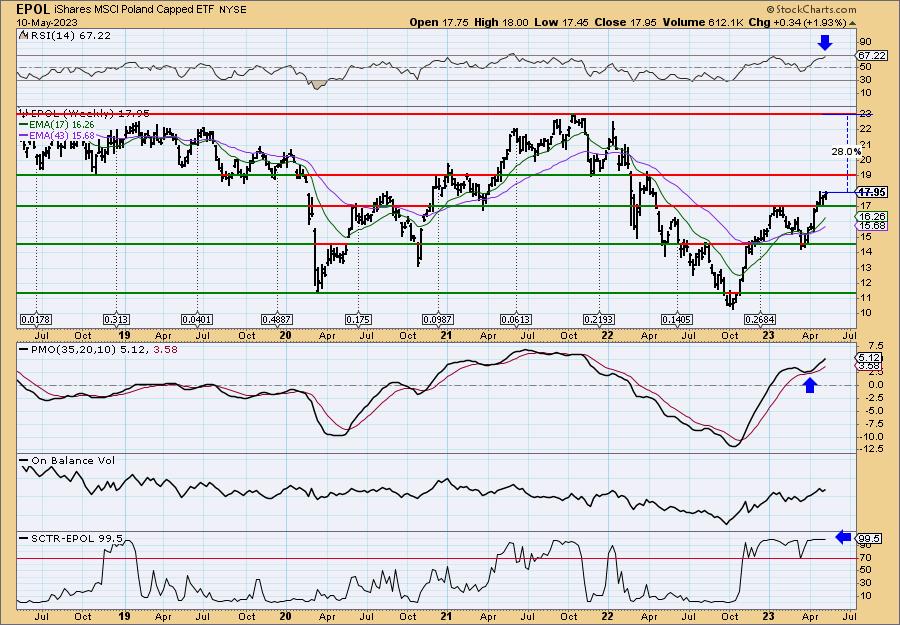Click the 0.1405 volume label
This screenshot has height=625, width=900.
point(677,320)
